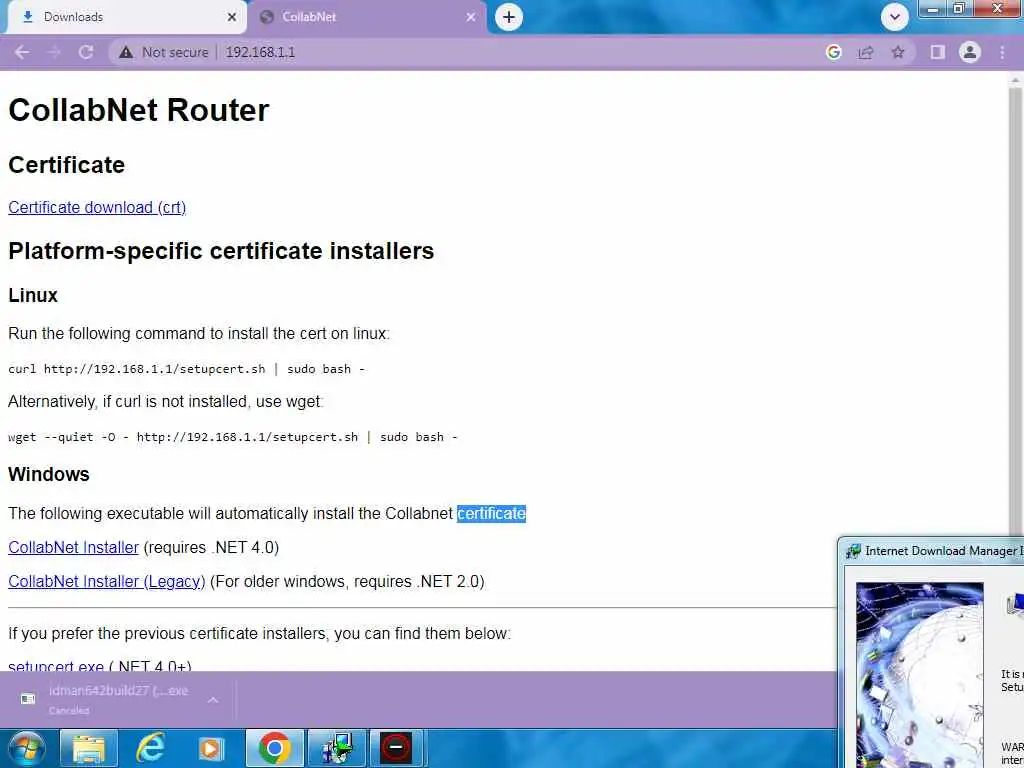1024x768 pixels.
Task: Click the Not secure warning icon
Action: point(126,52)
